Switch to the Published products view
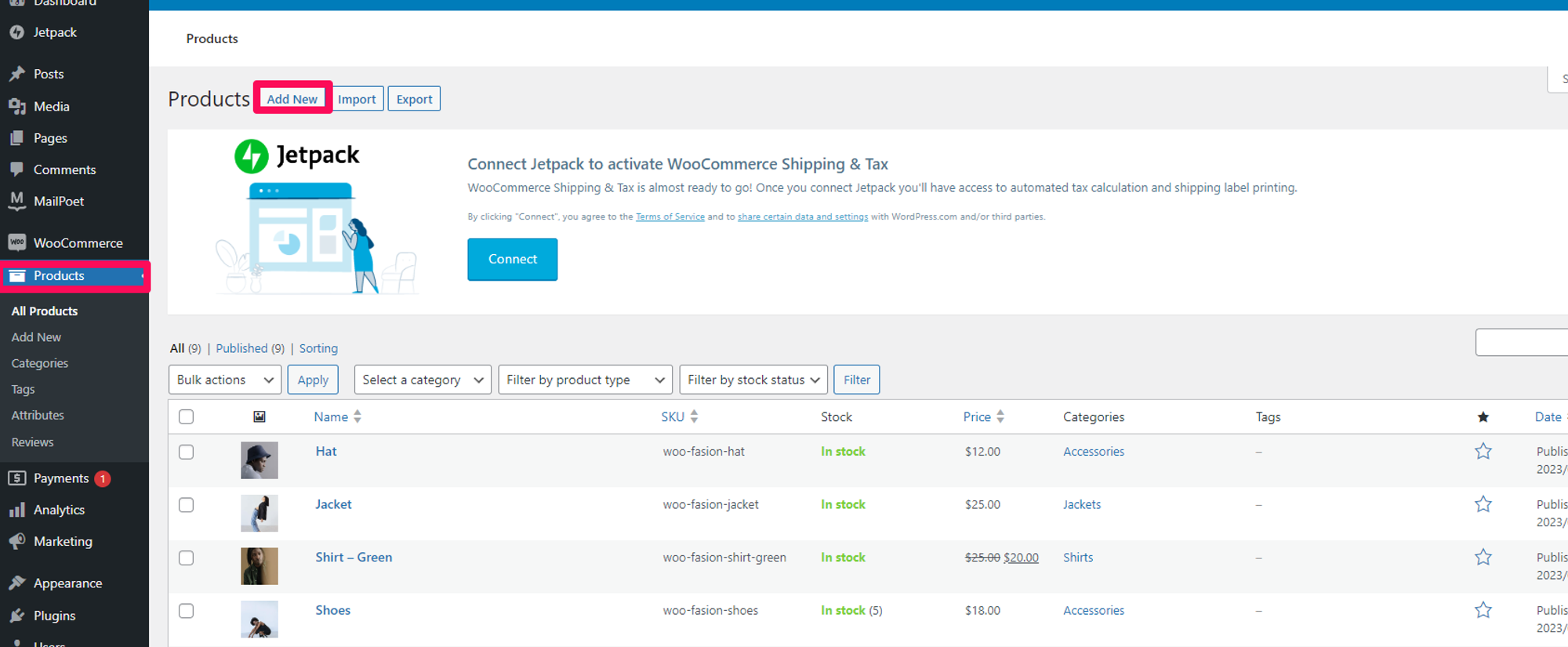The height and width of the screenshot is (647, 1568). [241, 348]
